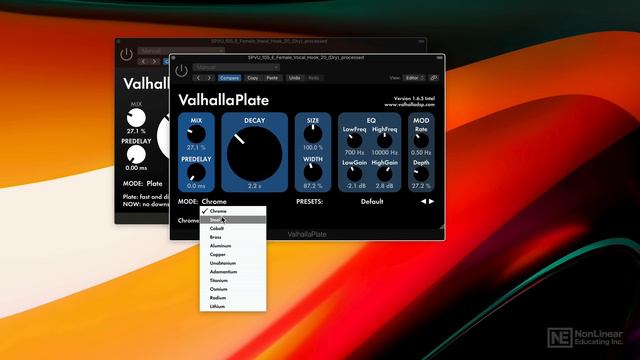Click the WIDTH knob
Screen dimensions: 640x360
[313, 172]
